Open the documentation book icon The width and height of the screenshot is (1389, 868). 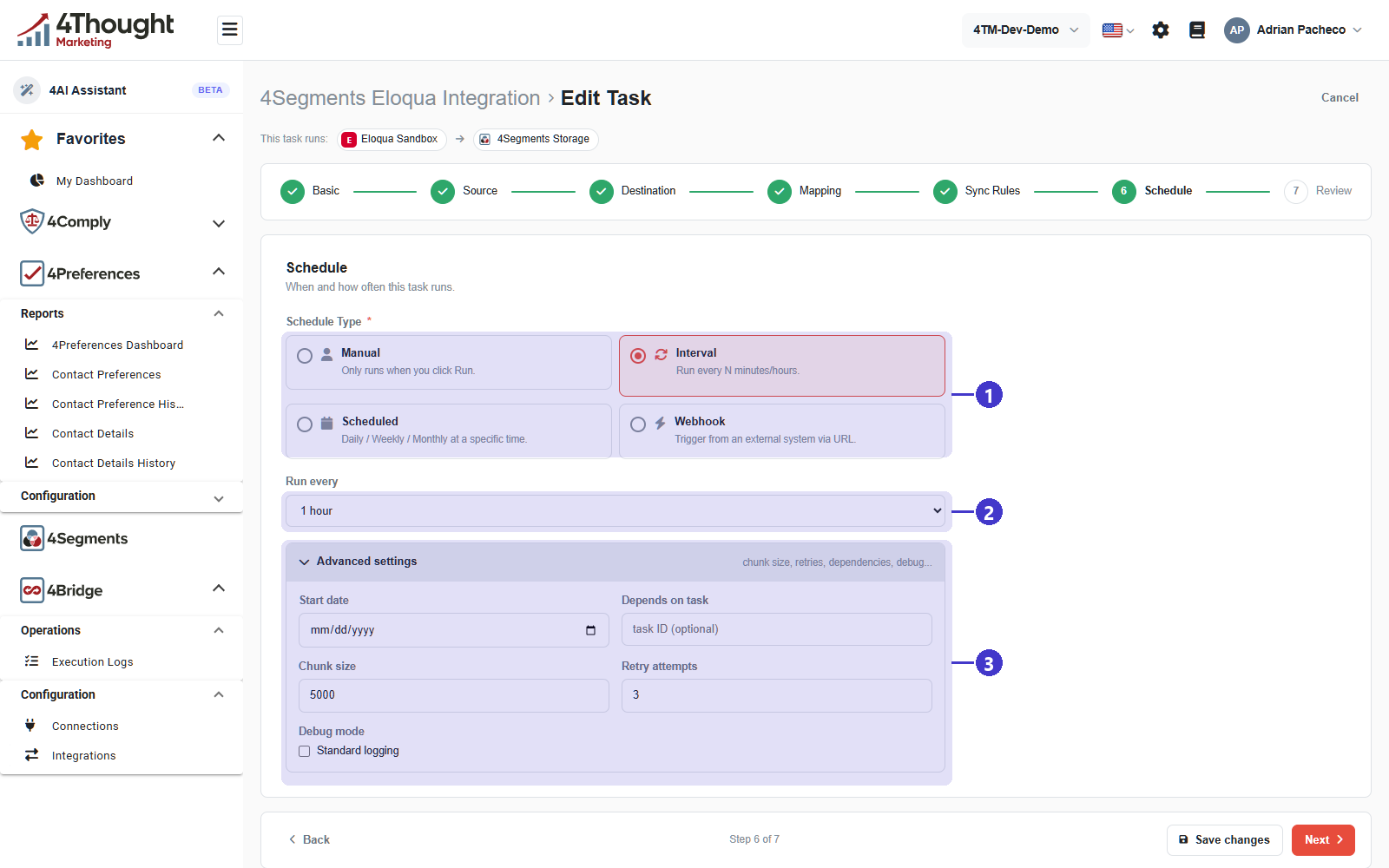[1197, 30]
